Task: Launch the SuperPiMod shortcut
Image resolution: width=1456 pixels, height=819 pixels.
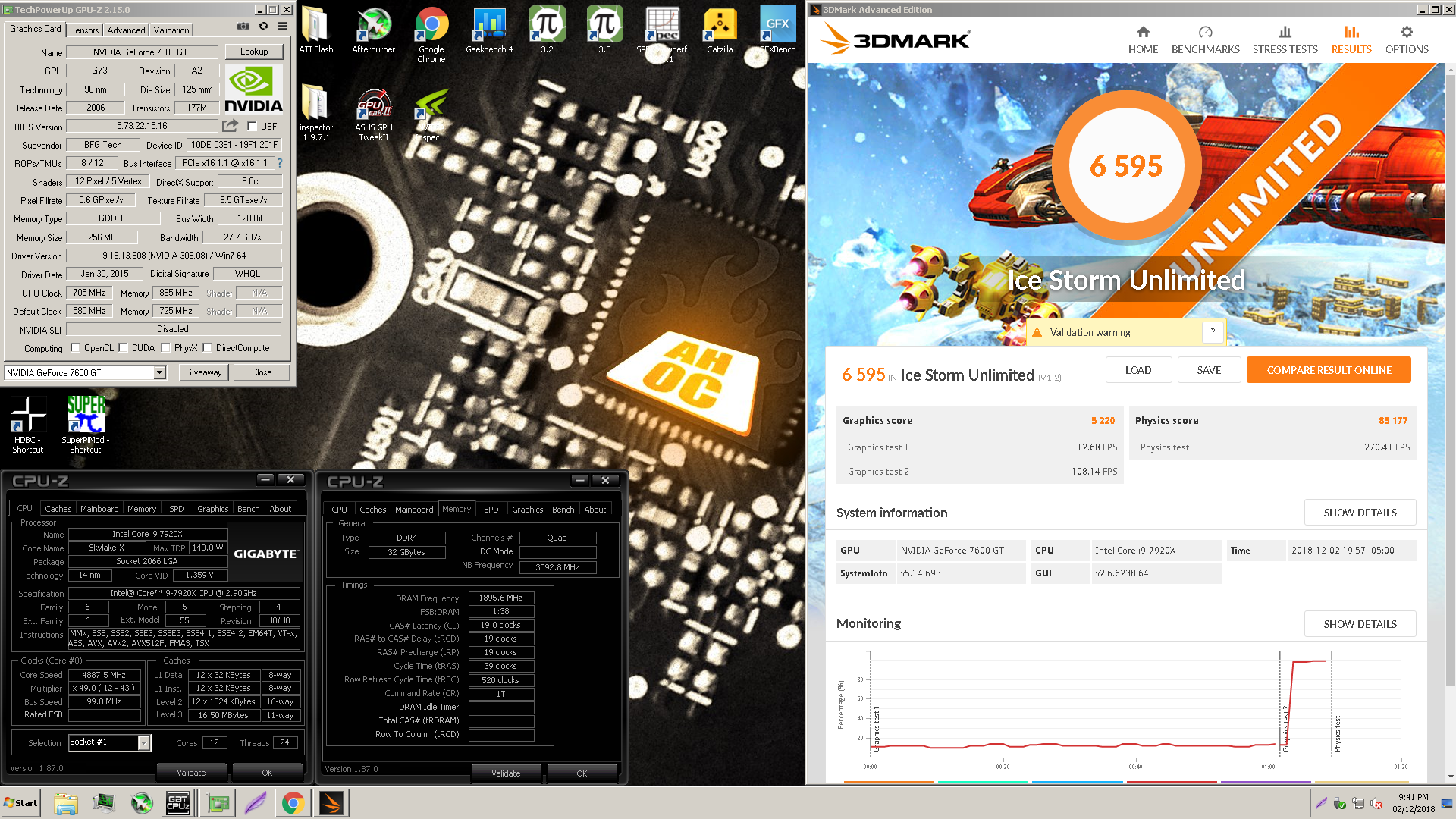Action: coord(85,425)
